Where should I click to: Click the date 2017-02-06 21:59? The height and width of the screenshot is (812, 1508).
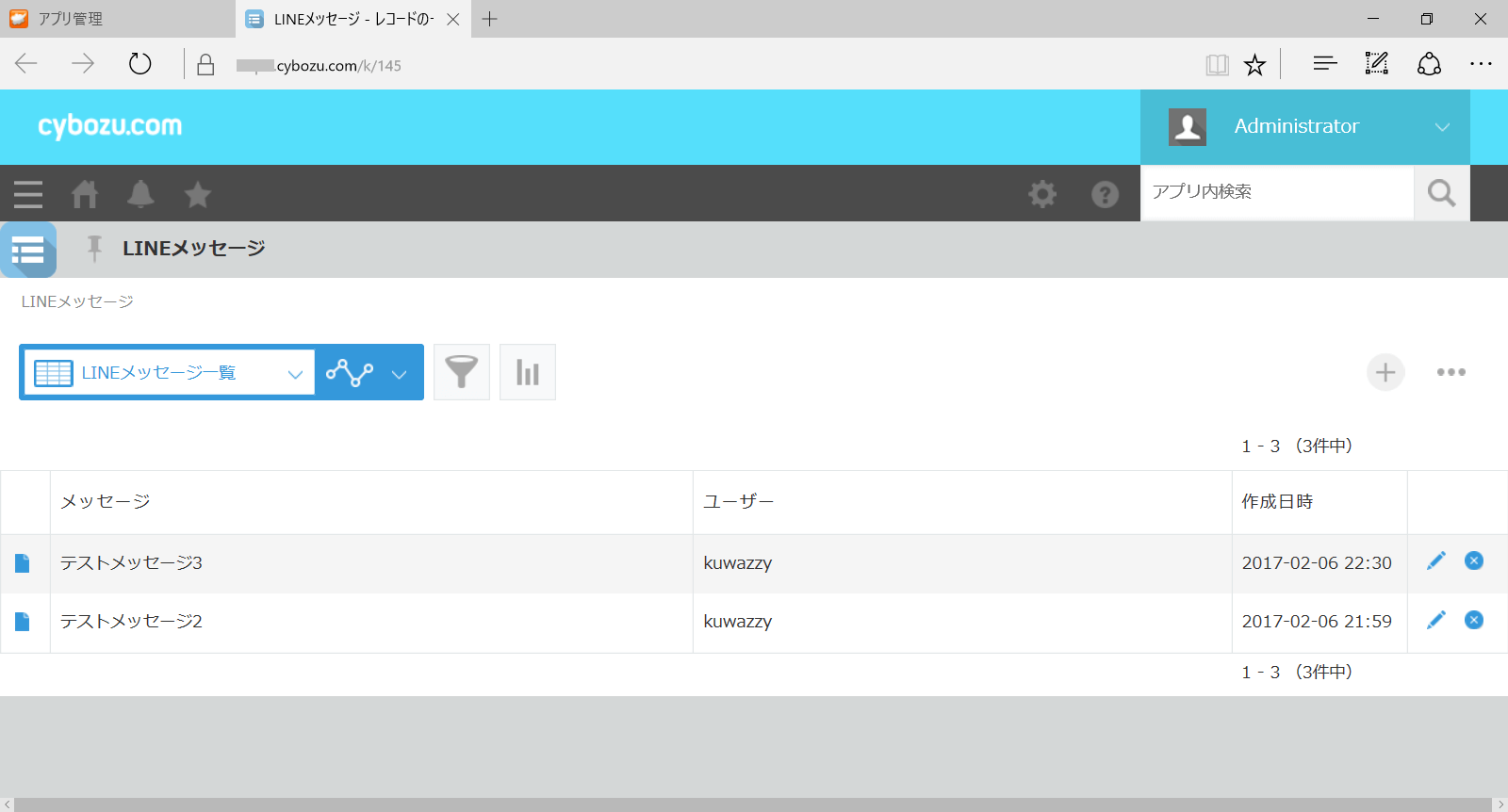click(x=1317, y=622)
